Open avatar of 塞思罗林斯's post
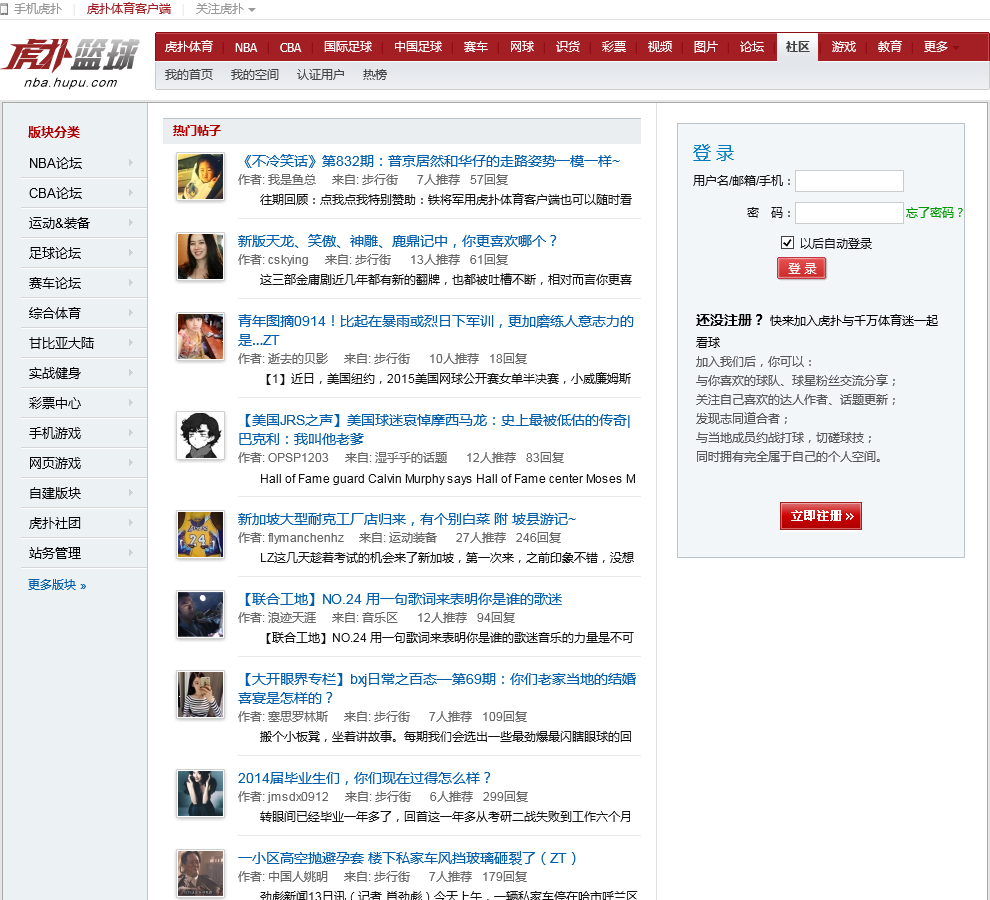 (200, 695)
